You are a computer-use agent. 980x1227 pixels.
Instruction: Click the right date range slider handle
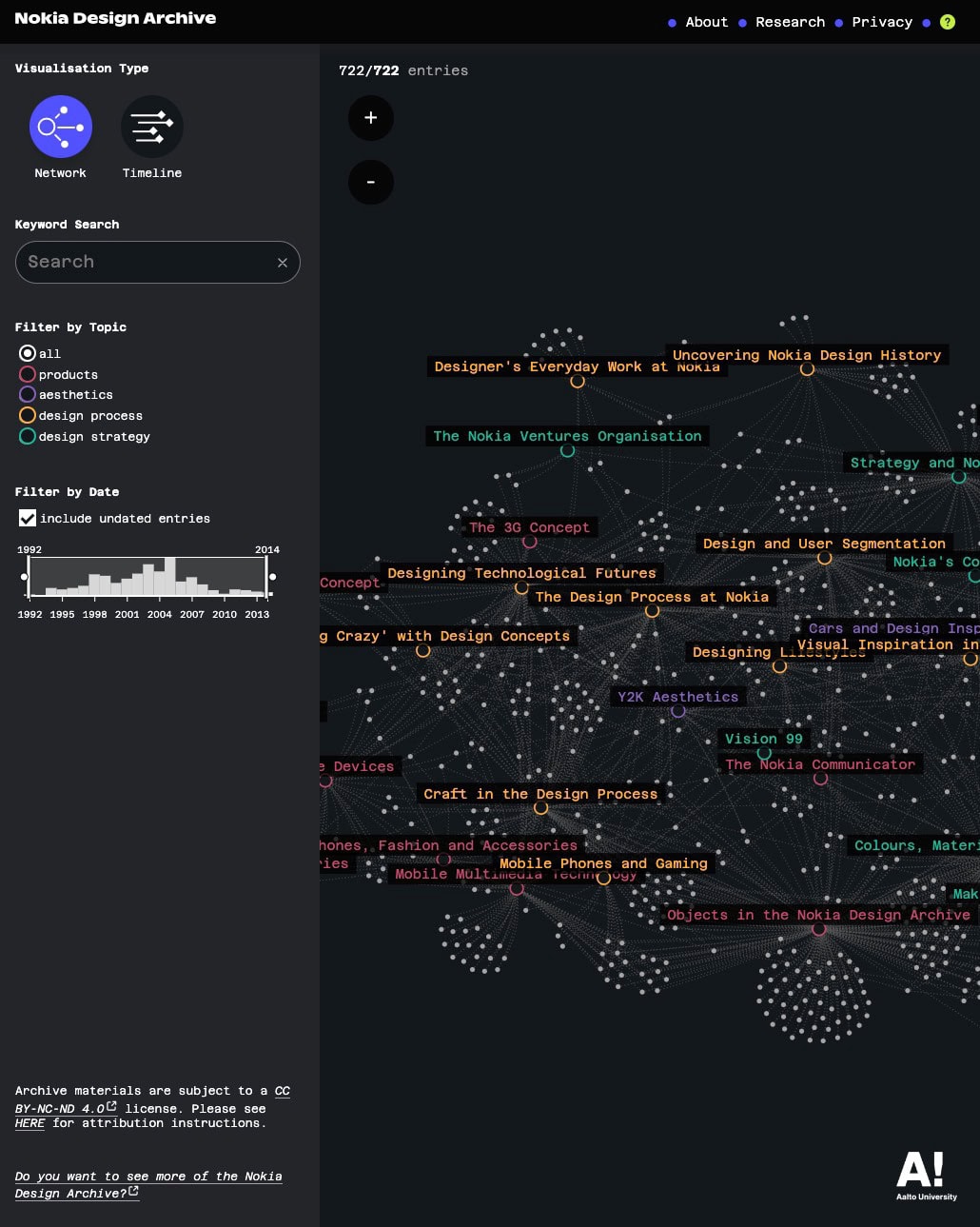tap(272, 577)
